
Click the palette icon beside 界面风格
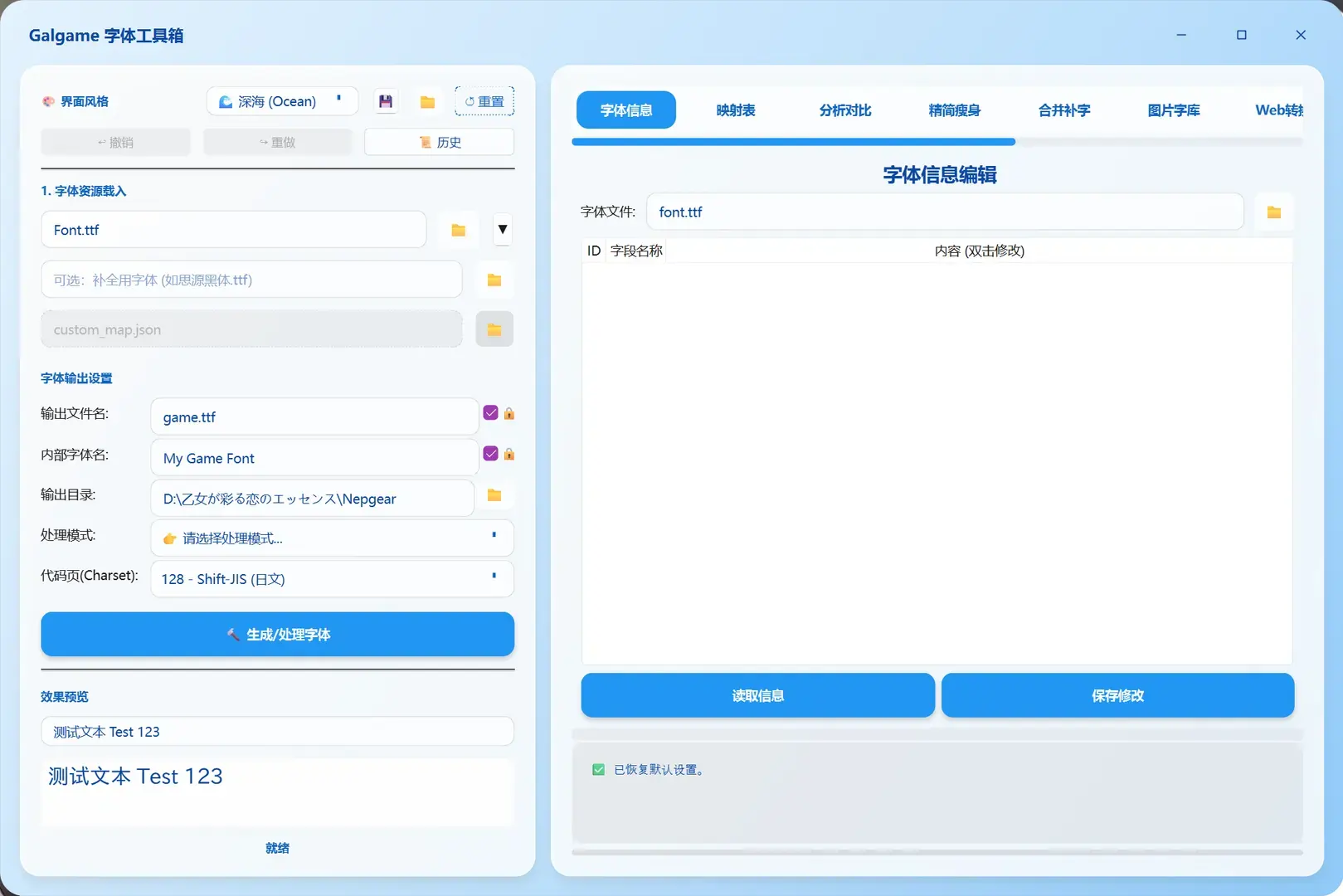[48, 101]
